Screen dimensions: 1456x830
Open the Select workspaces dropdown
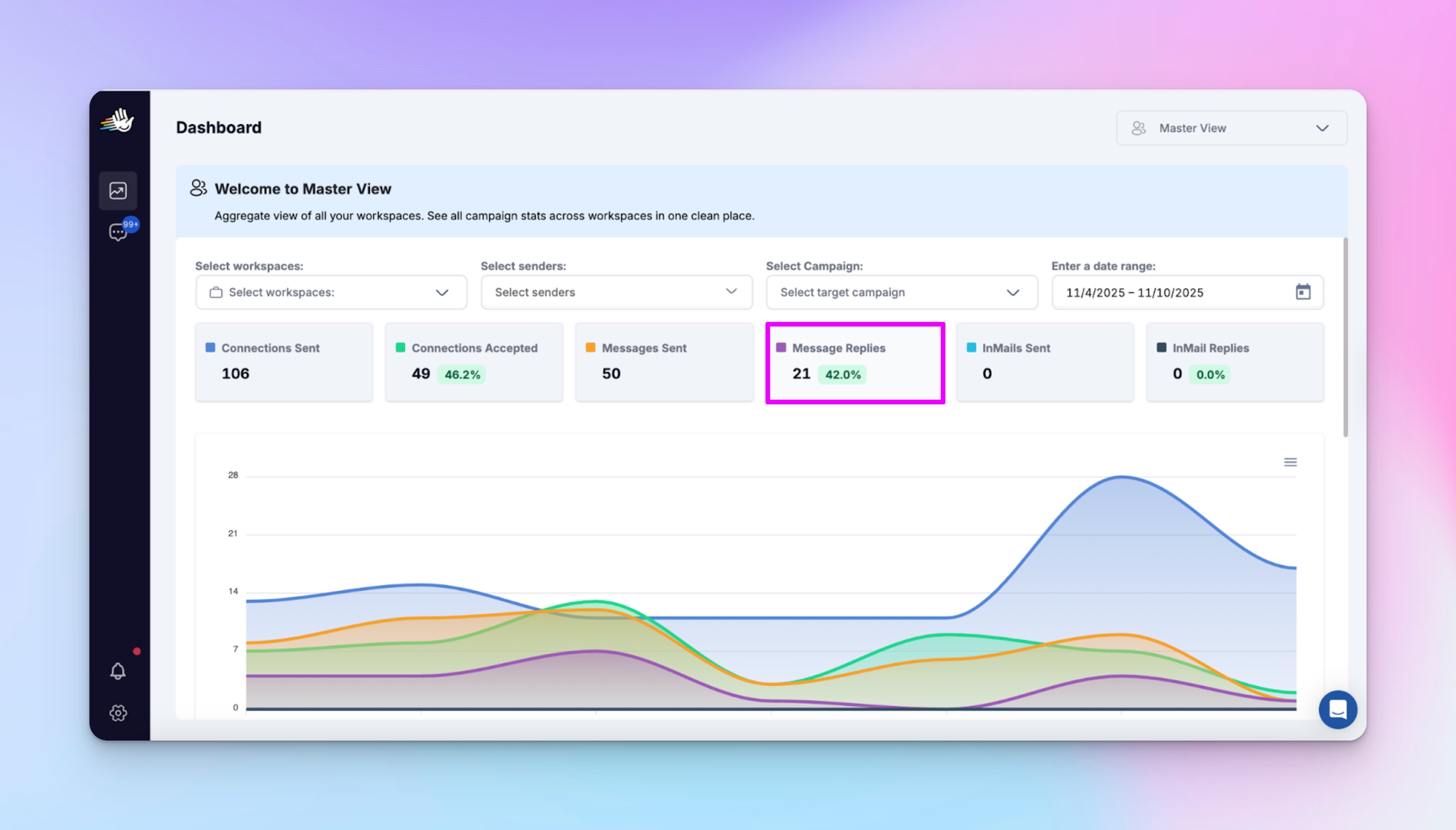(331, 292)
